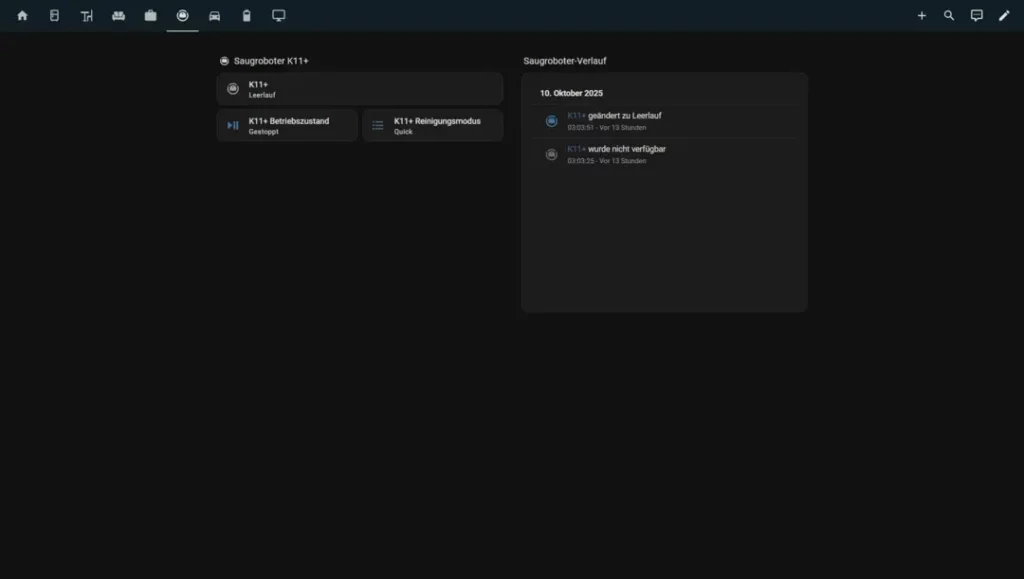Click the vacuum icon in K11+ tile
The height and width of the screenshot is (579, 1024).
[x=233, y=89]
